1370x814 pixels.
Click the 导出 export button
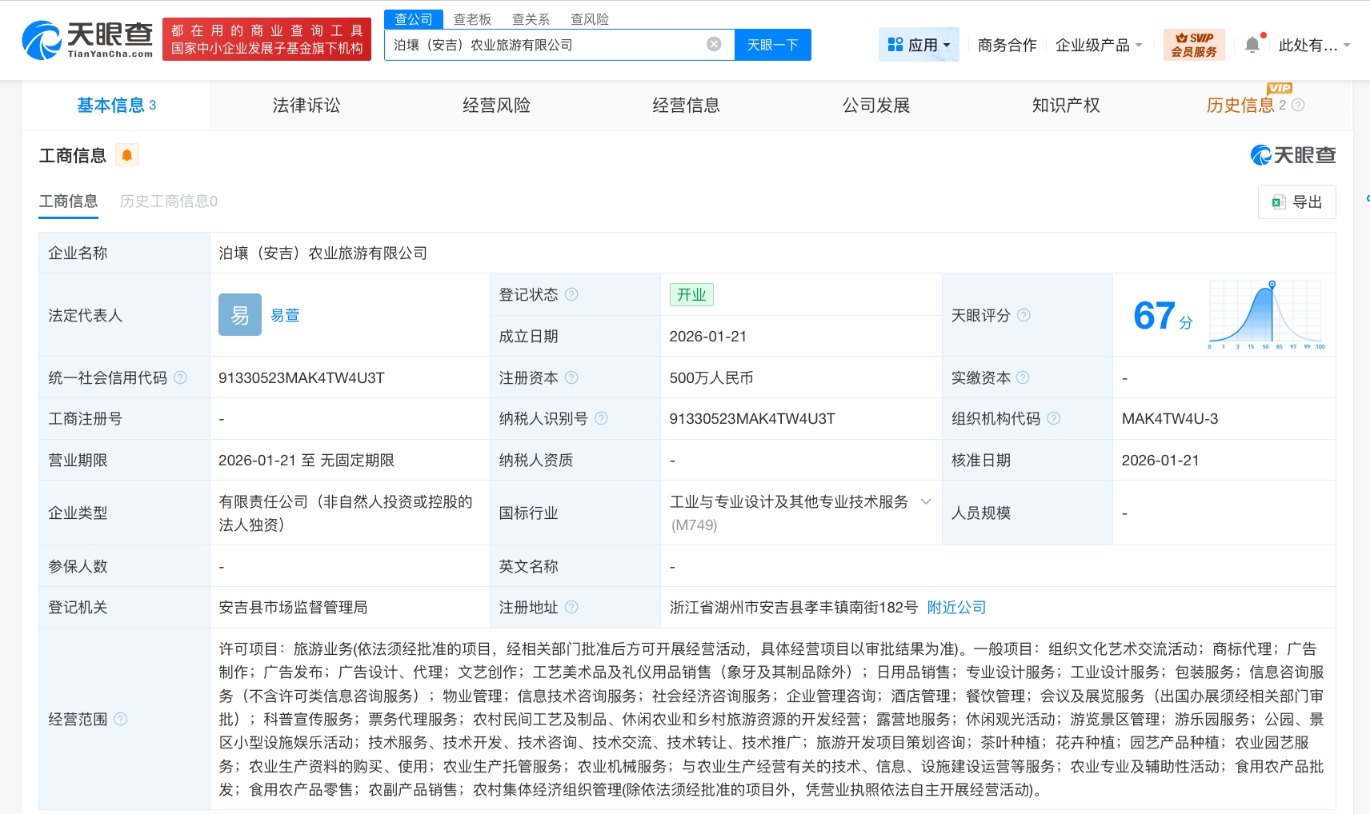[1297, 202]
